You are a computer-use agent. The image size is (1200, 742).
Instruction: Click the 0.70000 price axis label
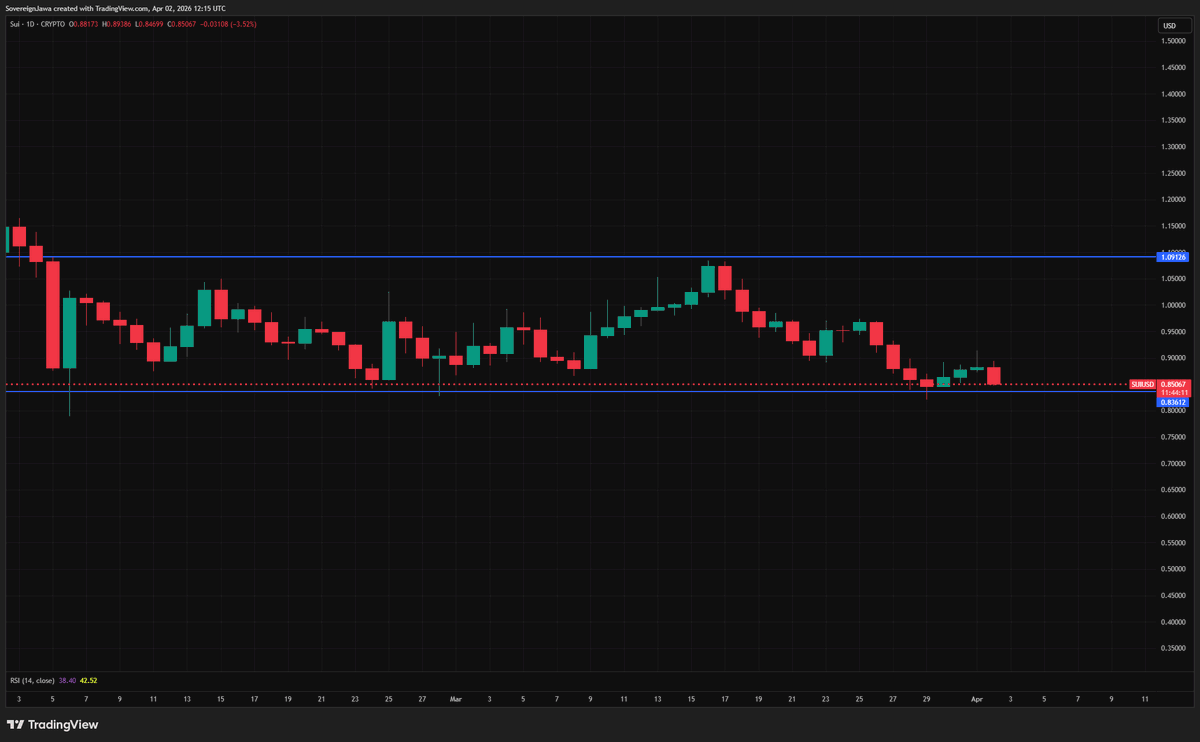point(1173,464)
